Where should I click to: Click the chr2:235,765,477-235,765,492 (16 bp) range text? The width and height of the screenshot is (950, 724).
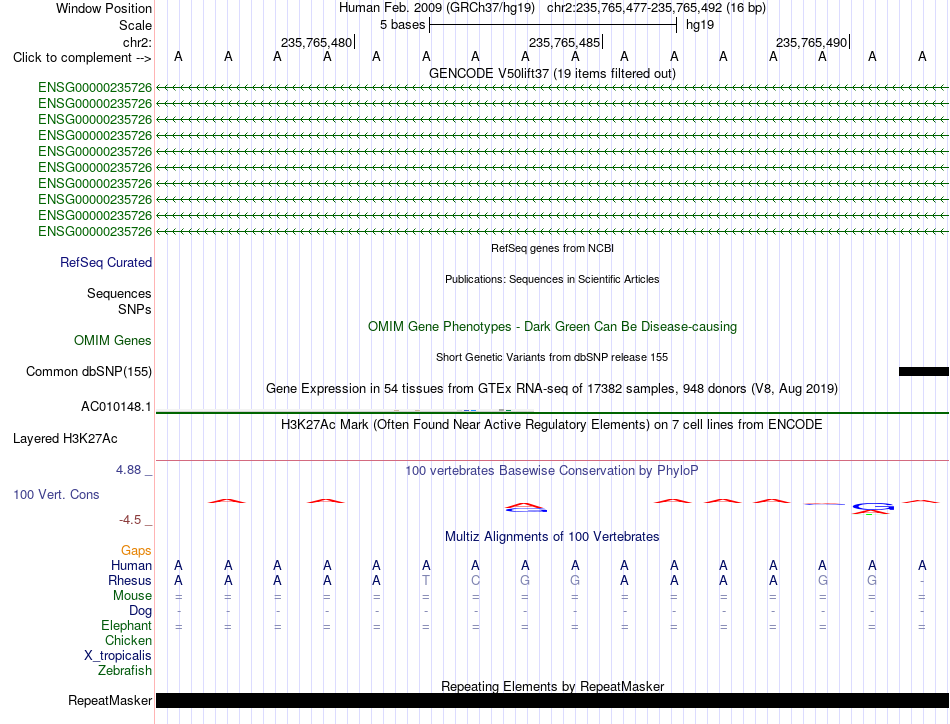point(656,8)
